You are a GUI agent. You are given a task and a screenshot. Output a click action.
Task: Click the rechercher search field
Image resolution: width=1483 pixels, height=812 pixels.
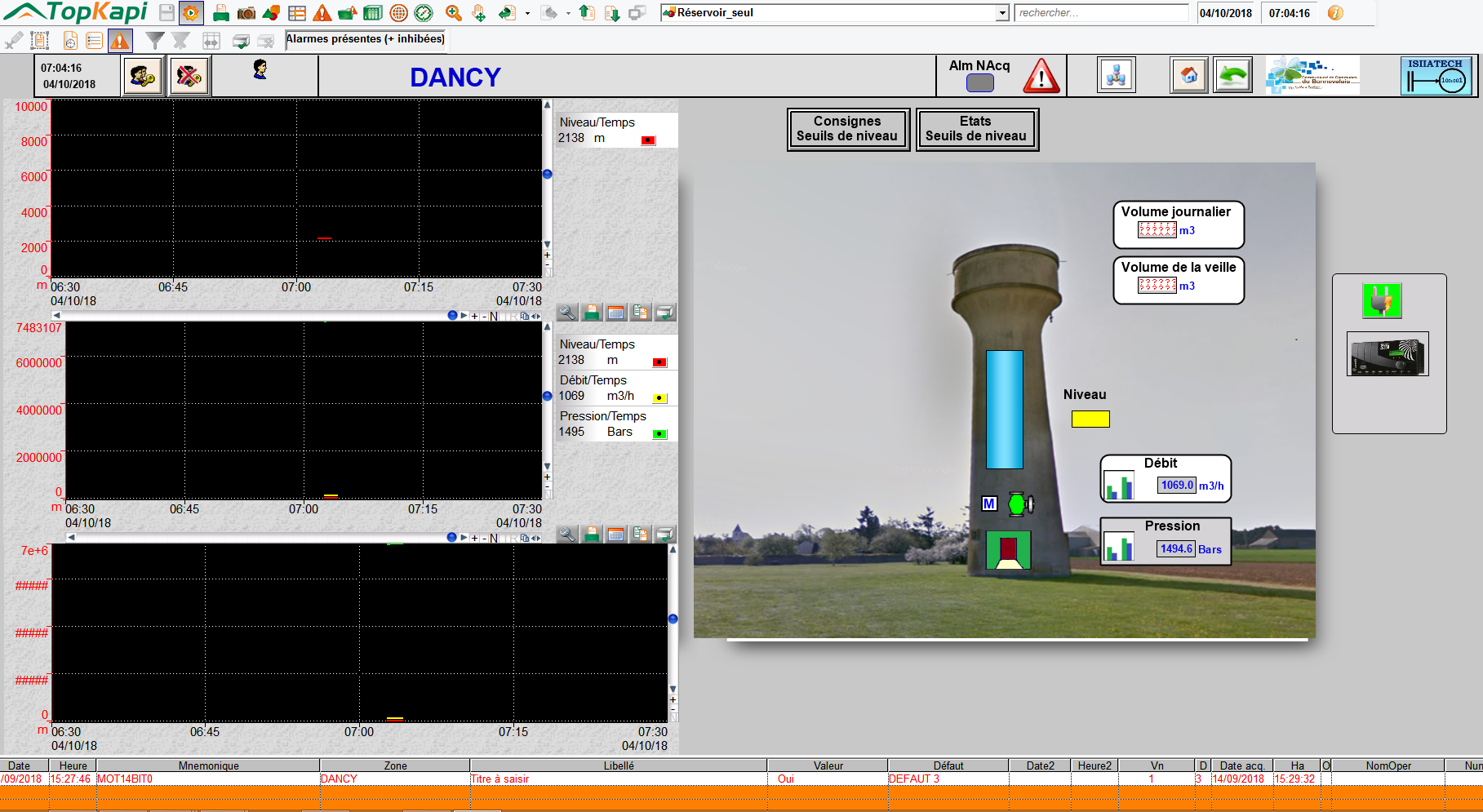1100,13
